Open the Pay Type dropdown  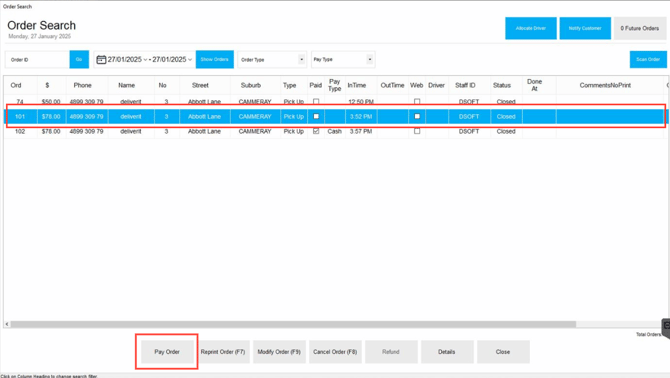(x=343, y=59)
